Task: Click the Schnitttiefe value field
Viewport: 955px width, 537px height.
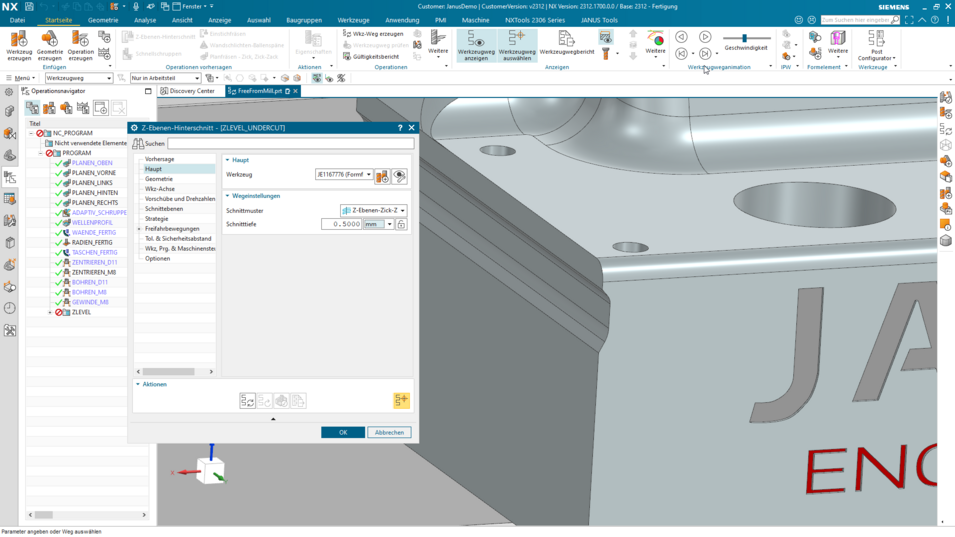Action: pyautogui.click(x=341, y=224)
